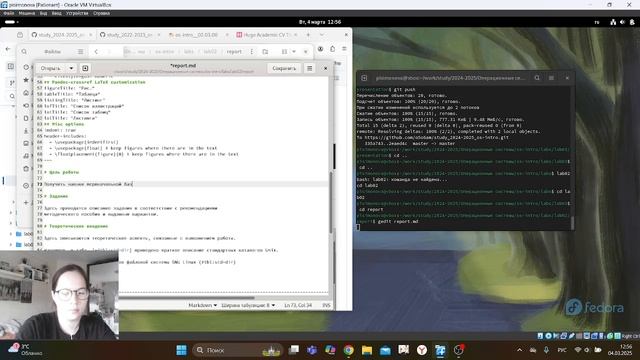The width and height of the screenshot is (640, 360).
Task: Open Yandex Browser from the taskbar
Action: coord(422,350)
